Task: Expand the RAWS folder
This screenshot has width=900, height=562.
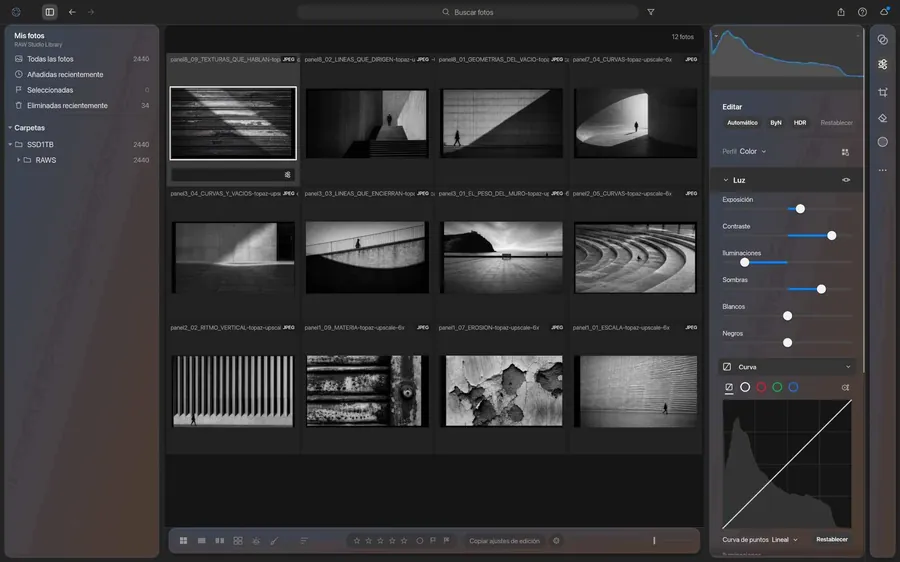Action: click(x=18, y=160)
